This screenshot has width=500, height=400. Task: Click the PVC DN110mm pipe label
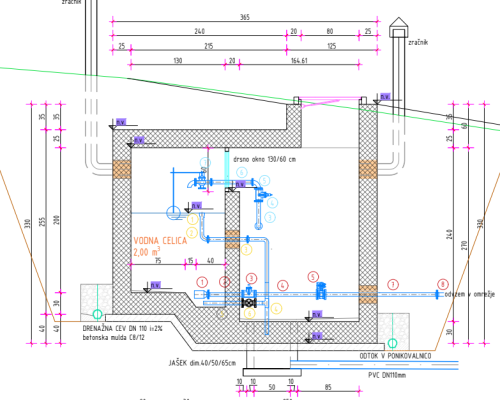(387, 375)
